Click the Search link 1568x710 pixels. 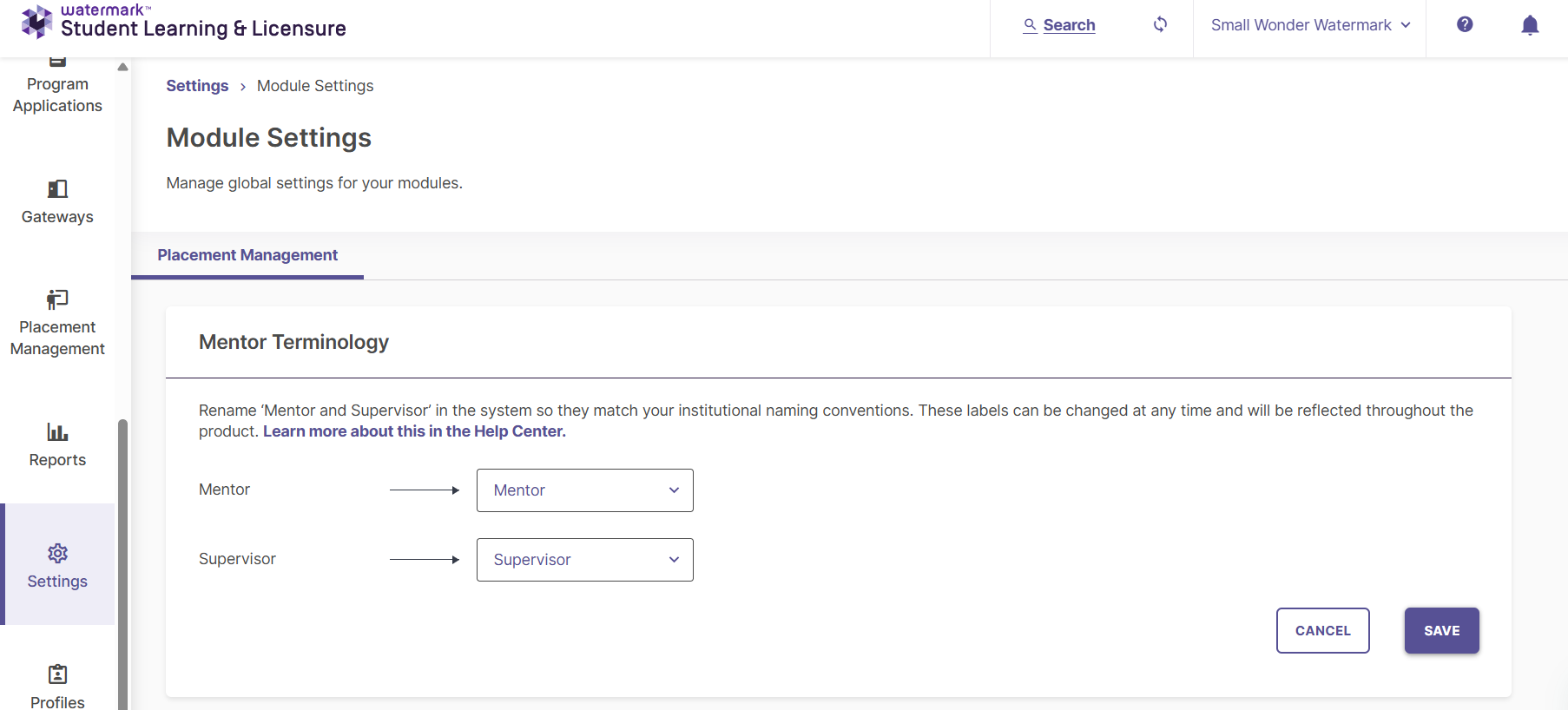click(1069, 25)
